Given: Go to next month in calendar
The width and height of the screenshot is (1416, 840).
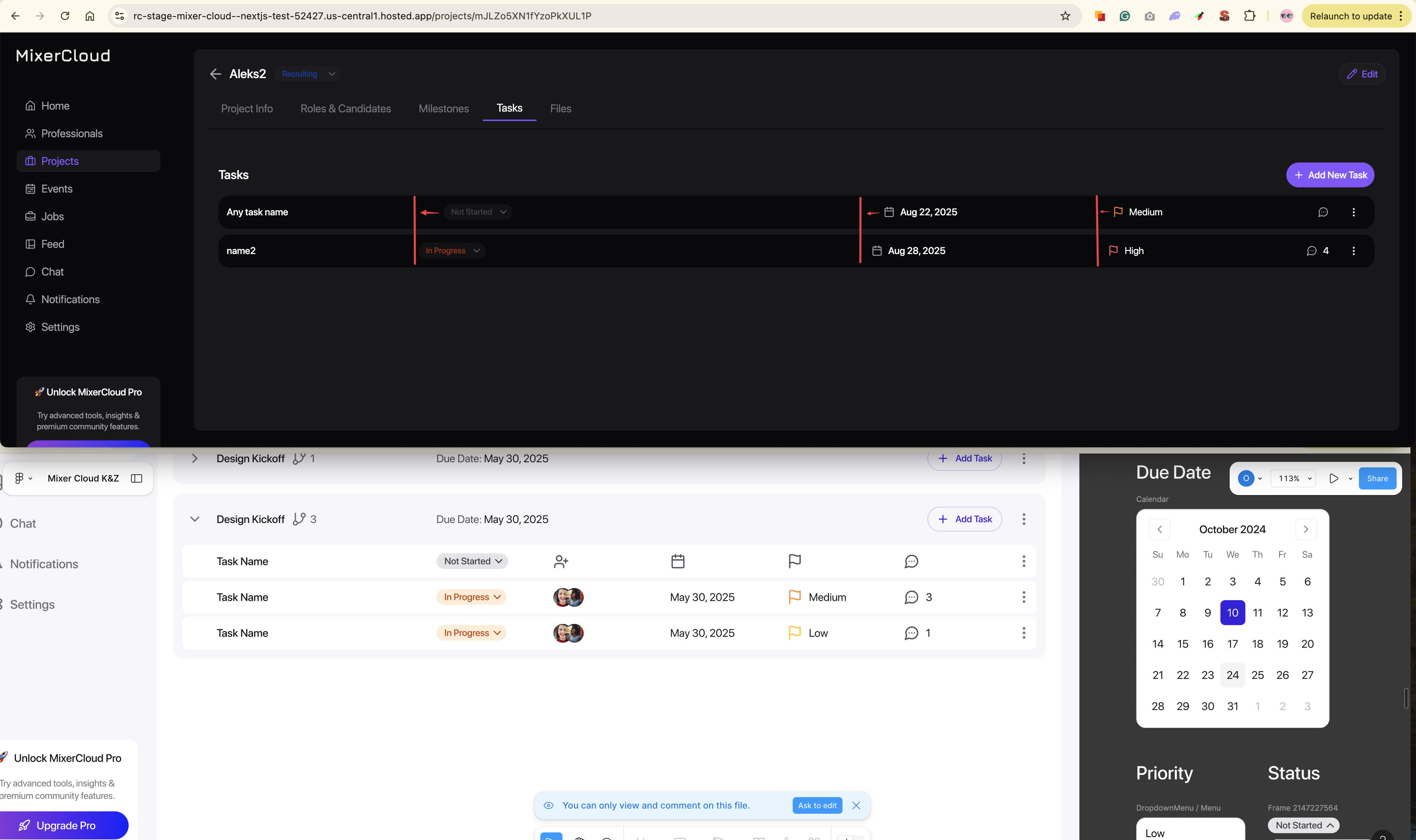Looking at the screenshot, I should pos(1306,529).
